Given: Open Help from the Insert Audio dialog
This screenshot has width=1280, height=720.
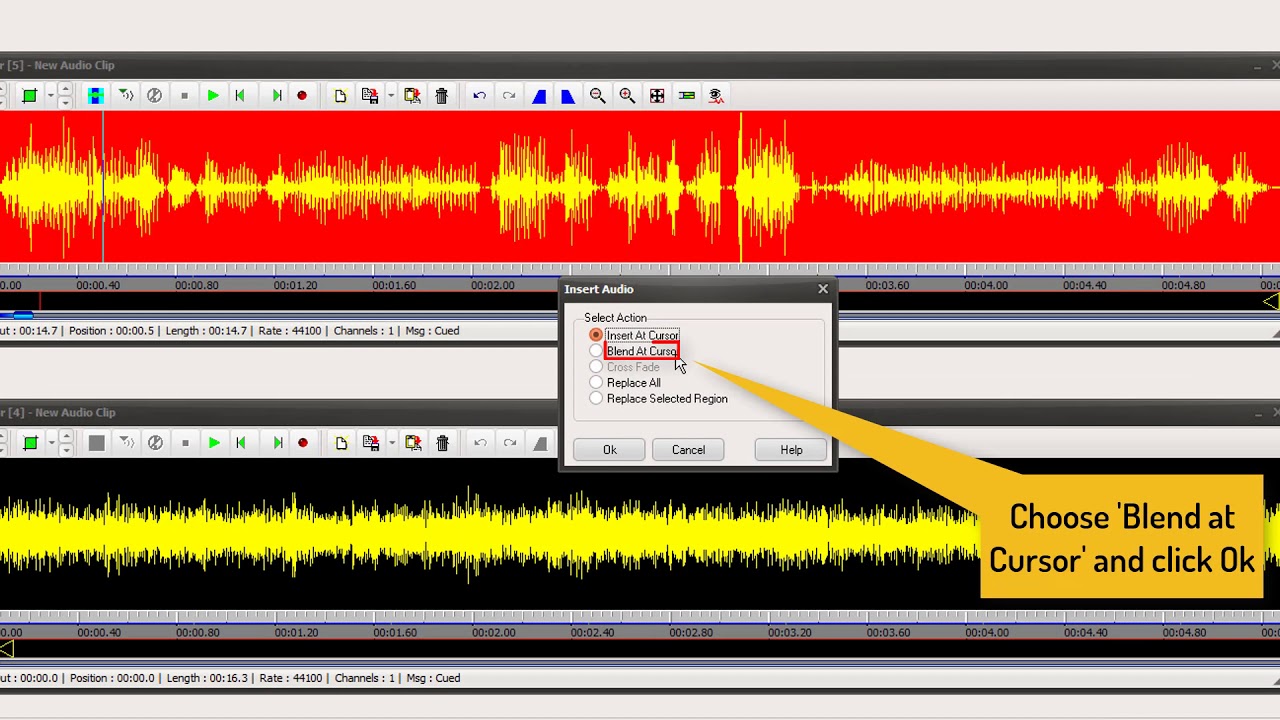Looking at the screenshot, I should tap(791, 450).
